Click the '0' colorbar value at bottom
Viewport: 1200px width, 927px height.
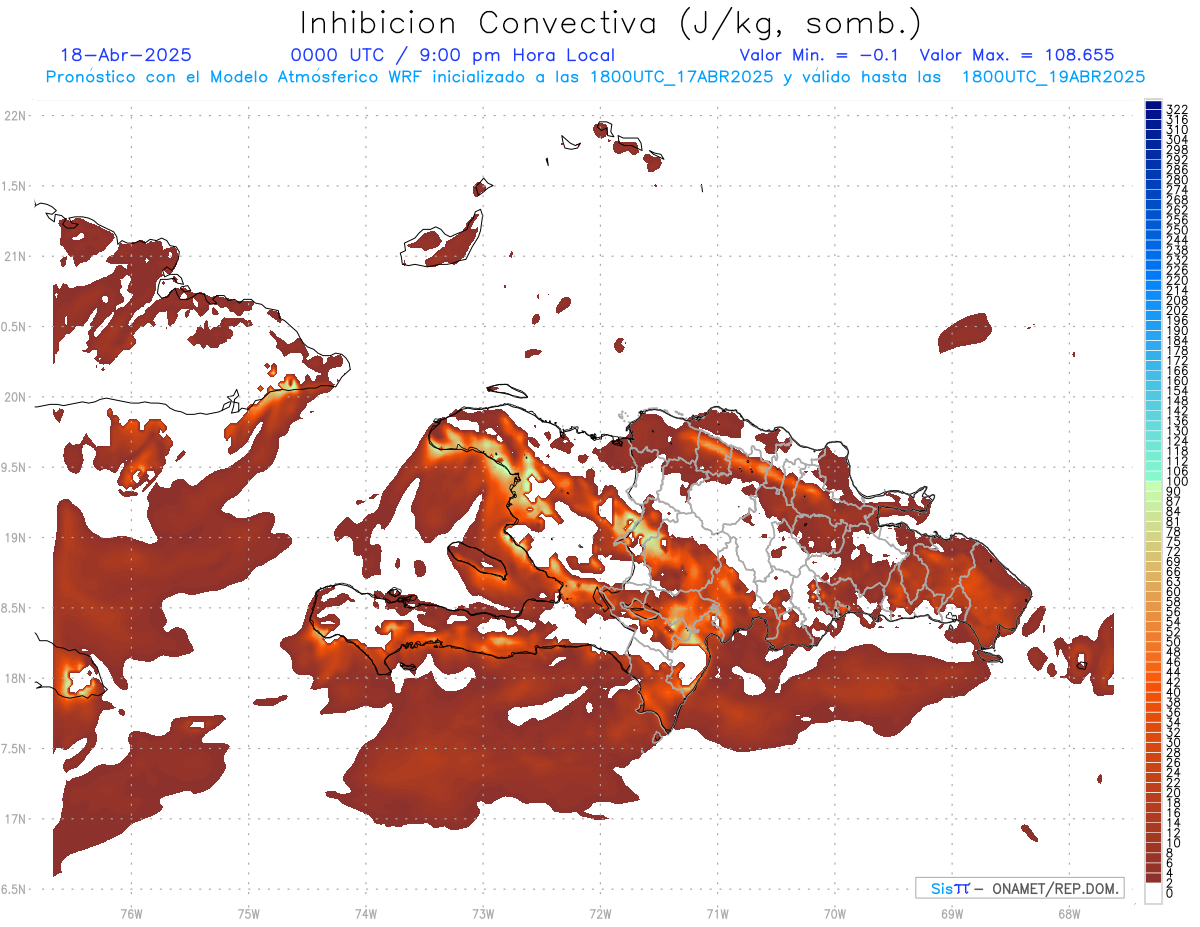pos(1169,893)
